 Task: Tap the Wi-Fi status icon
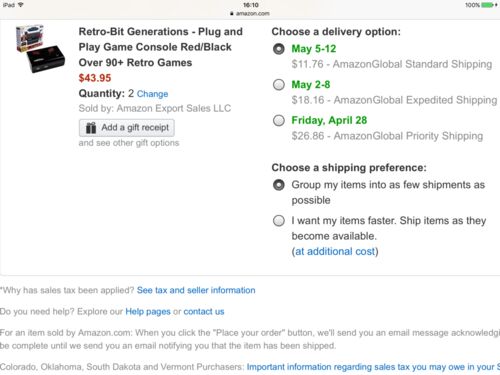coord(21,5)
